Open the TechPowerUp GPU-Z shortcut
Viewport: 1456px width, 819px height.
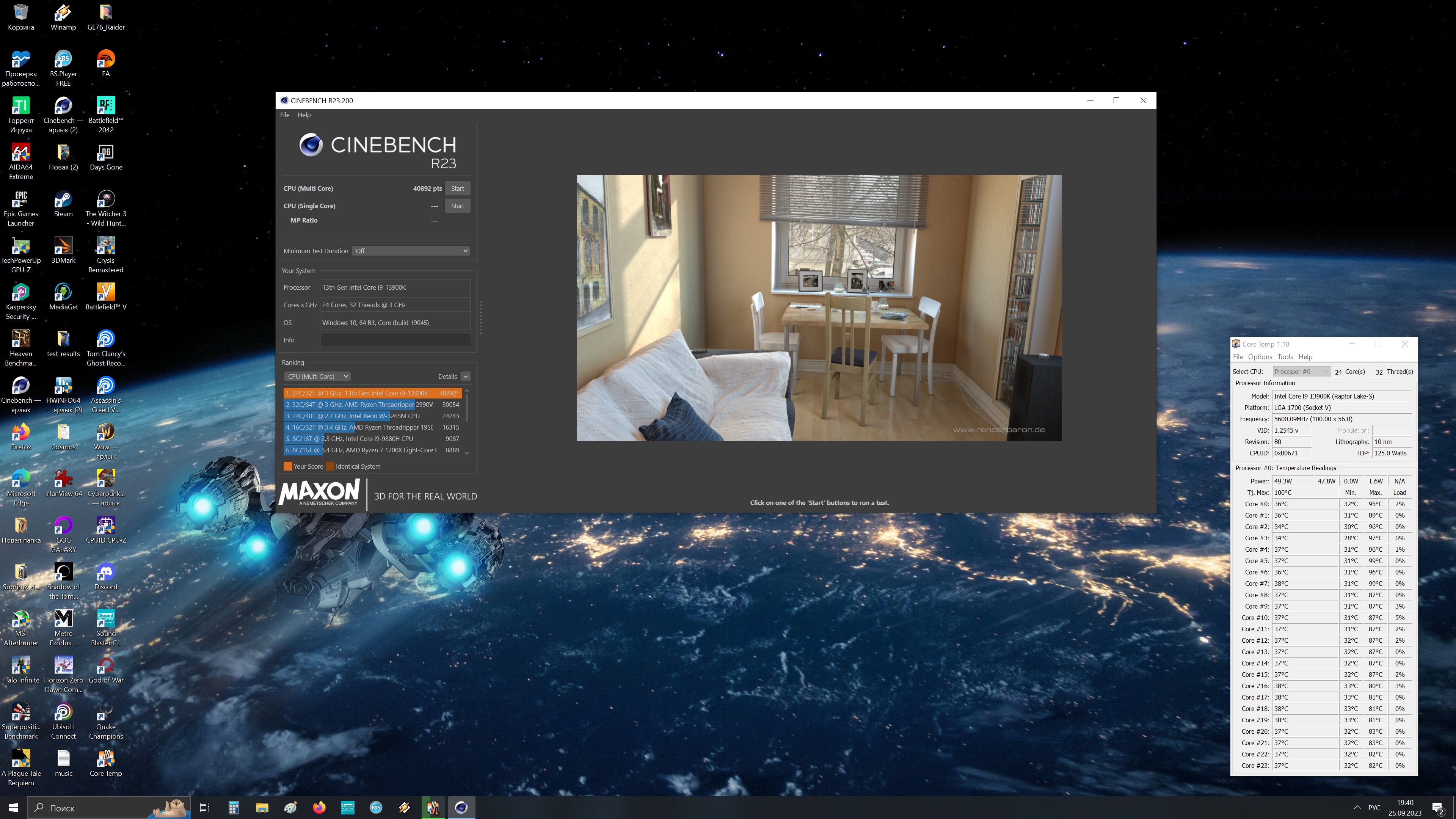click(x=21, y=247)
